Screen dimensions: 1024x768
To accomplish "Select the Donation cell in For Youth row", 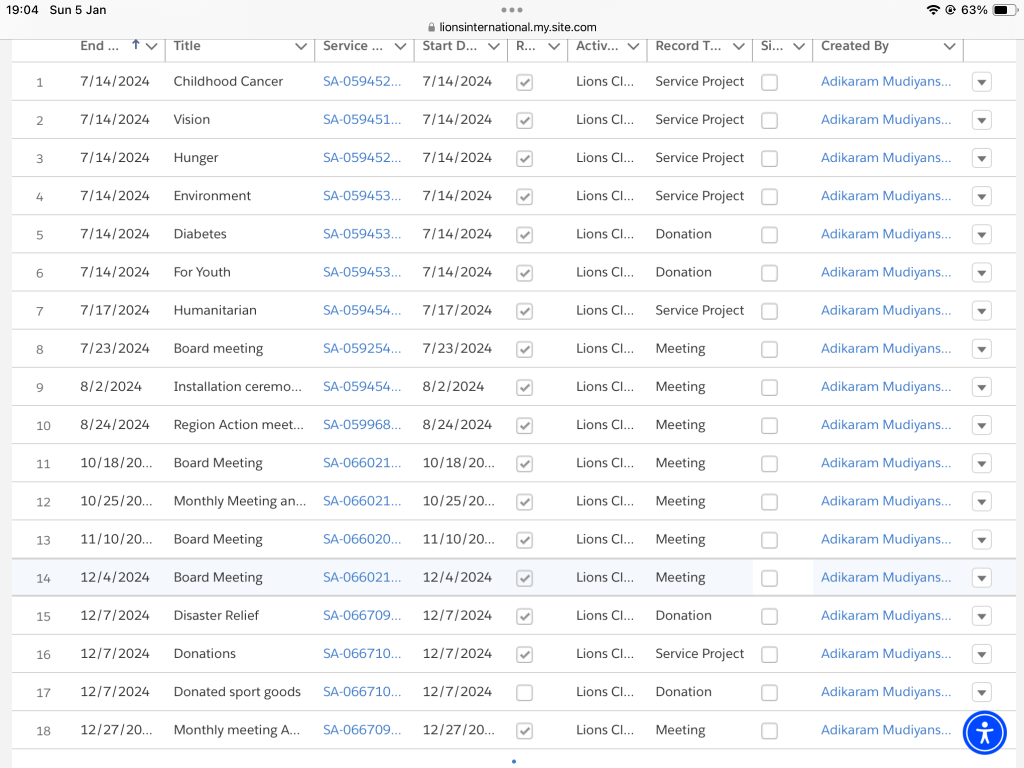I will [683, 272].
